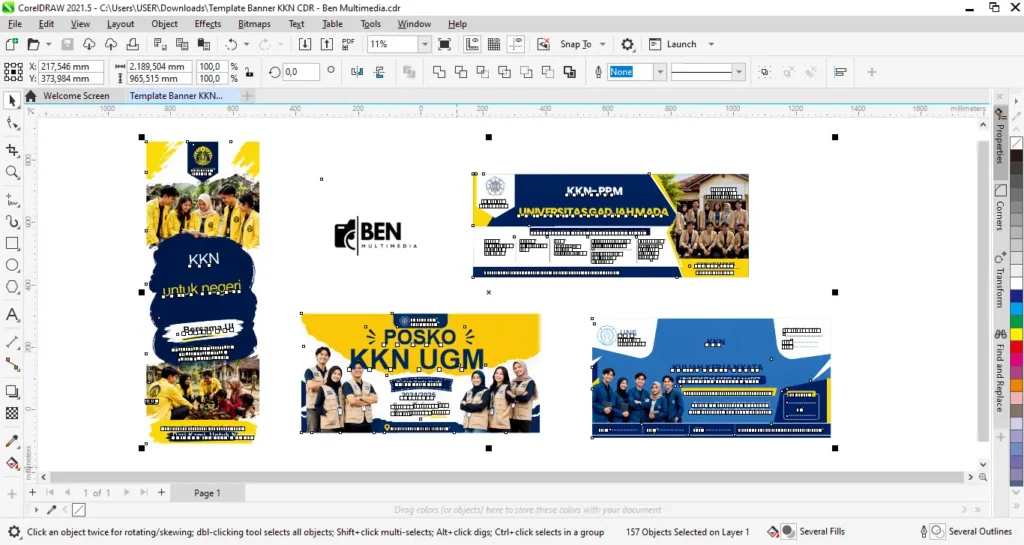Select the Shape edit tool
The width and height of the screenshot is (1024, 545).
pyautogui.click(x=12, y=123)
